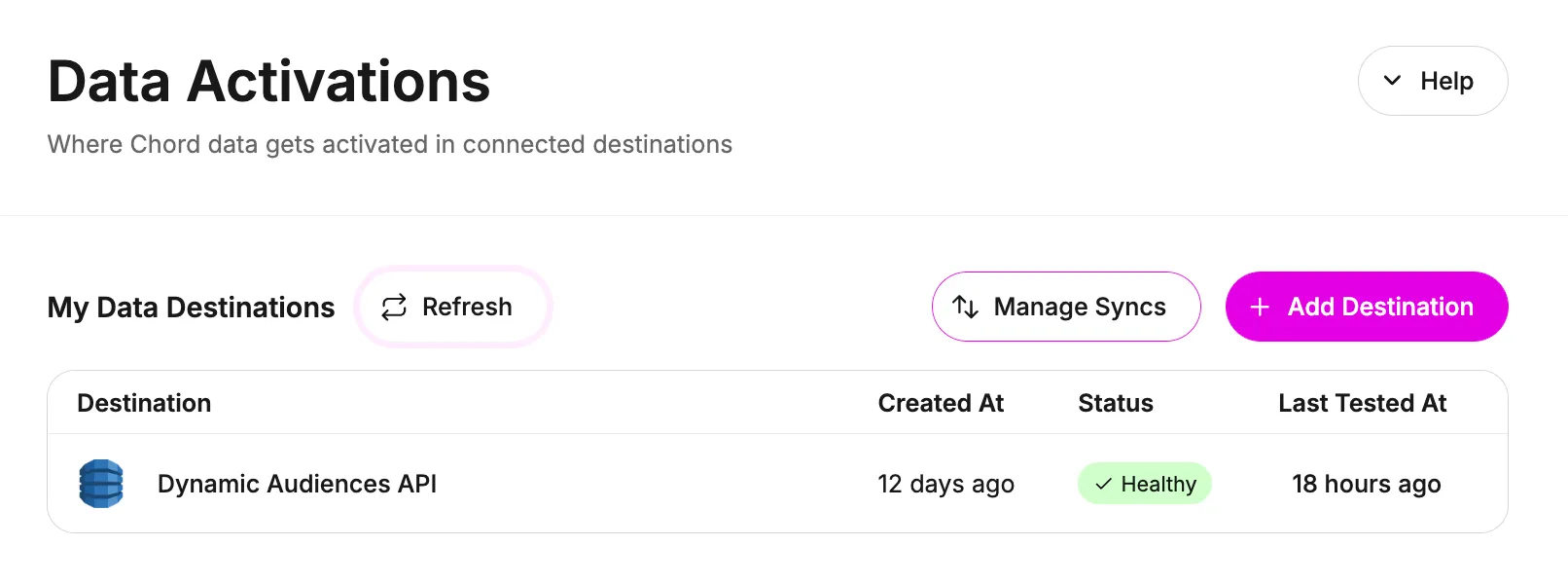
Task: Sort by Last Tested At column header
Action: pos(1362,403)
